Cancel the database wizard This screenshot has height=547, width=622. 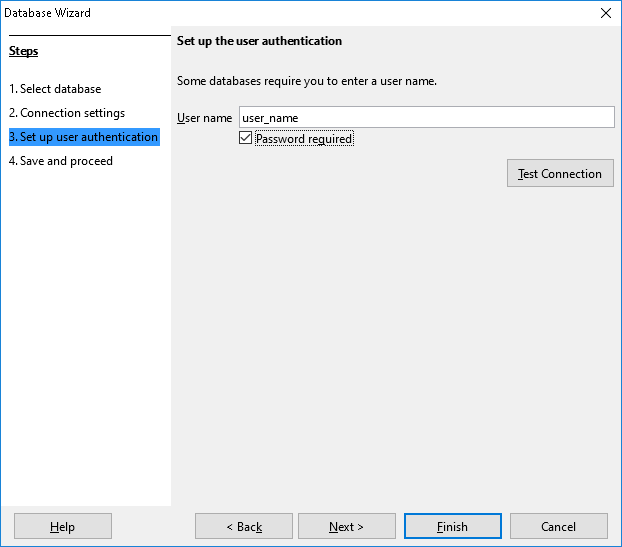coord(558,526)
